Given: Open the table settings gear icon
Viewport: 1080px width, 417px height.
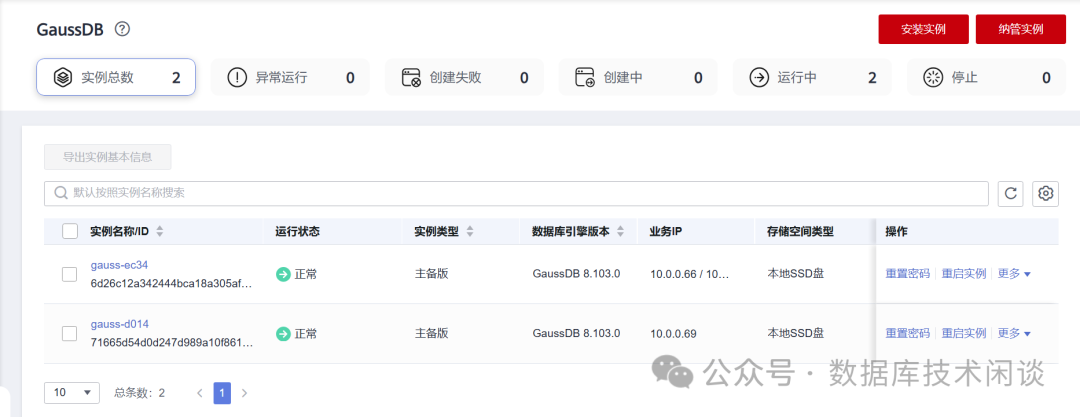Looking at the screenshot, I should click(x=1046, y=194).
